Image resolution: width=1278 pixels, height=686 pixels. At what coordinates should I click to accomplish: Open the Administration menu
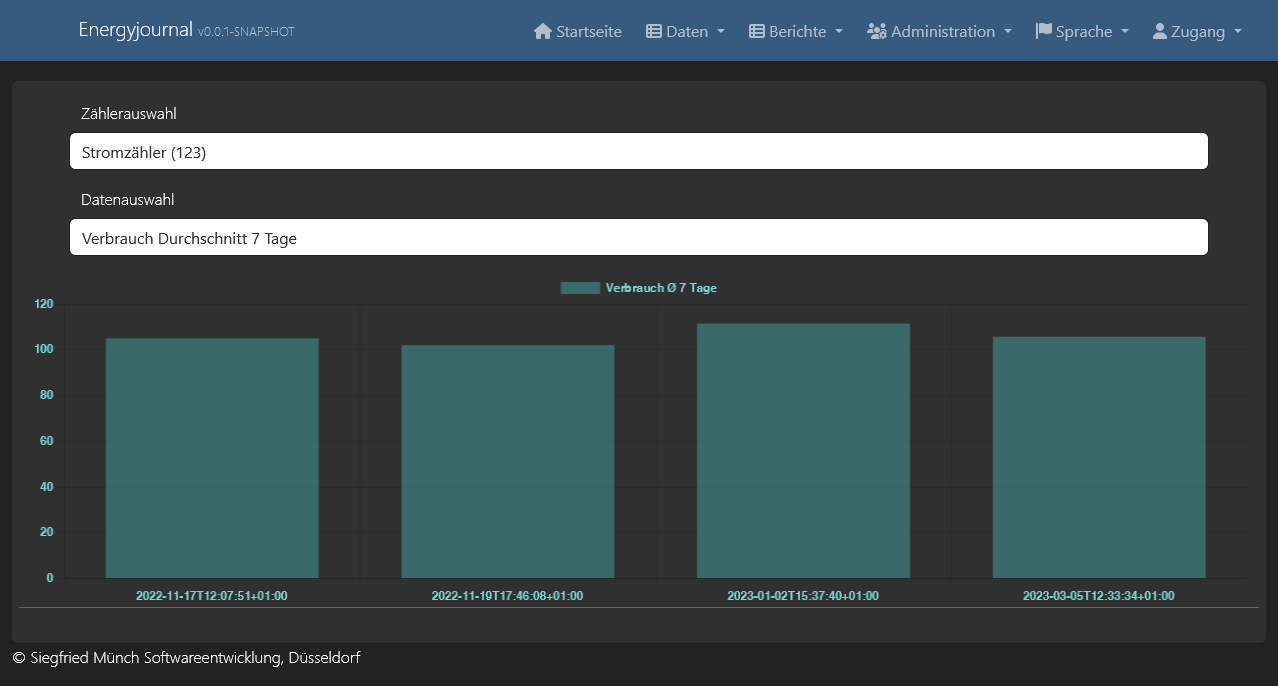click(942, 32)
